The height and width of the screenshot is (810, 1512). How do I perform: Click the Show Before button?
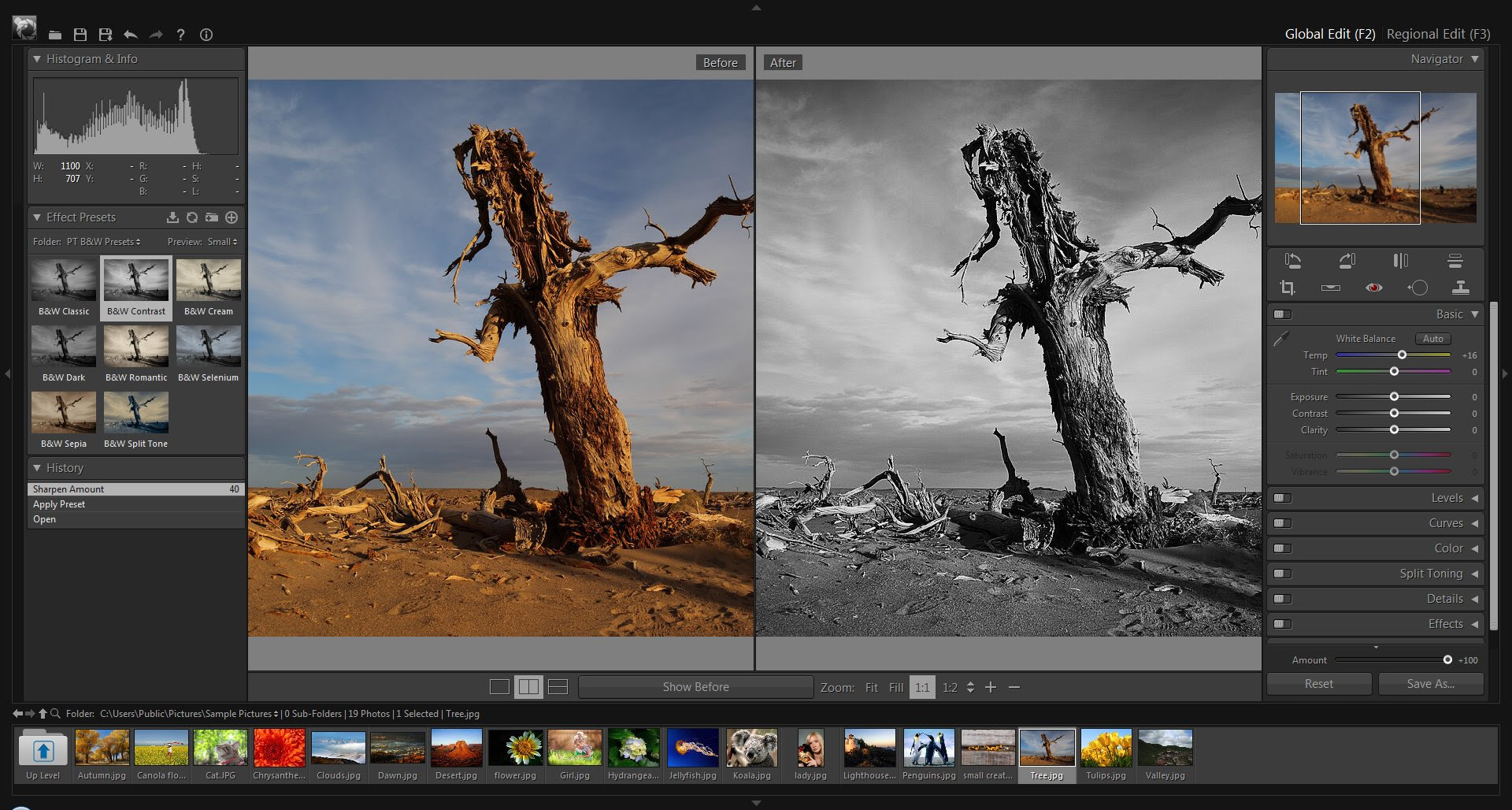click(695, 686)
